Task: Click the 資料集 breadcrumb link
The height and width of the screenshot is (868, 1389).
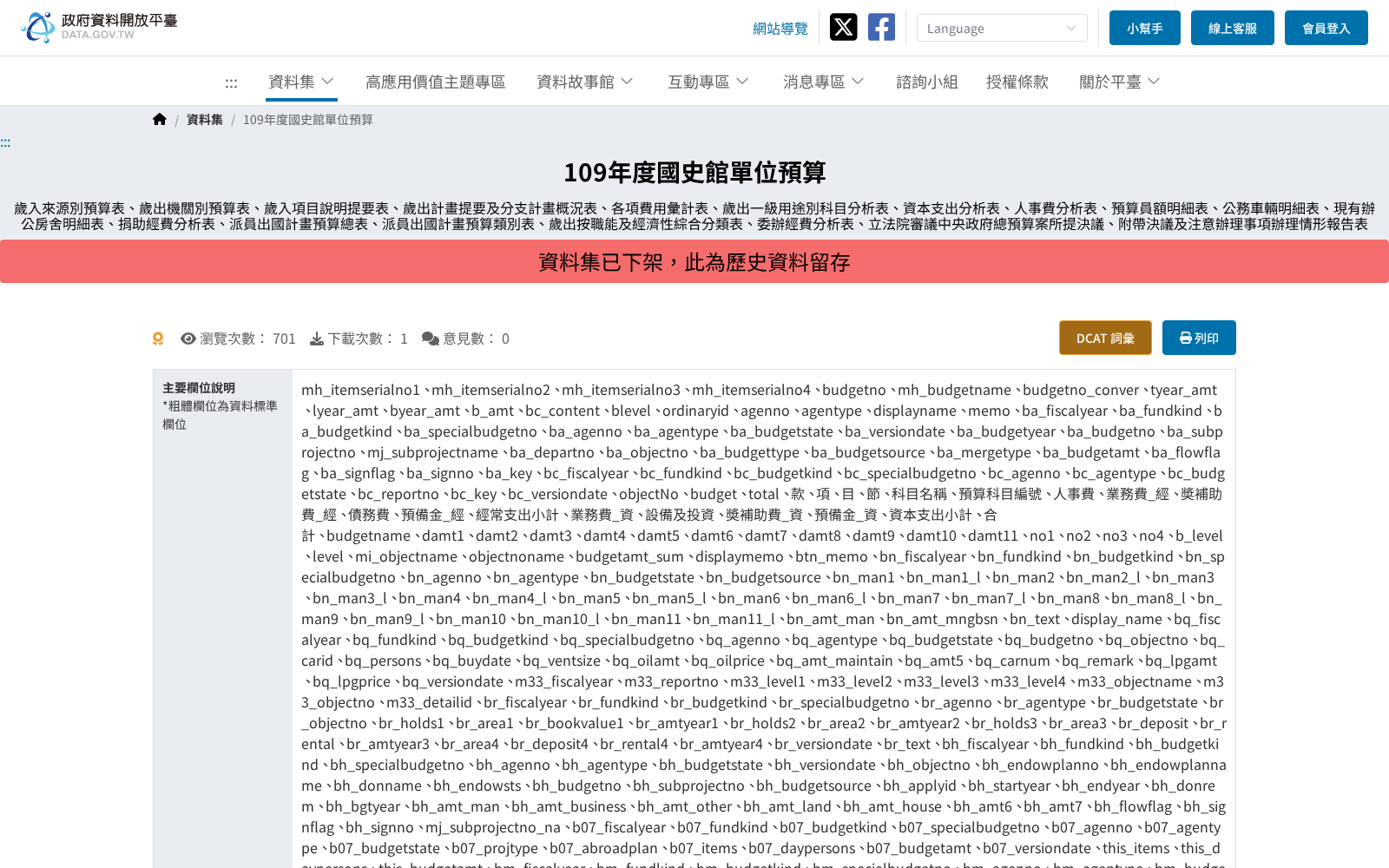Action: [x=205, y=120]
